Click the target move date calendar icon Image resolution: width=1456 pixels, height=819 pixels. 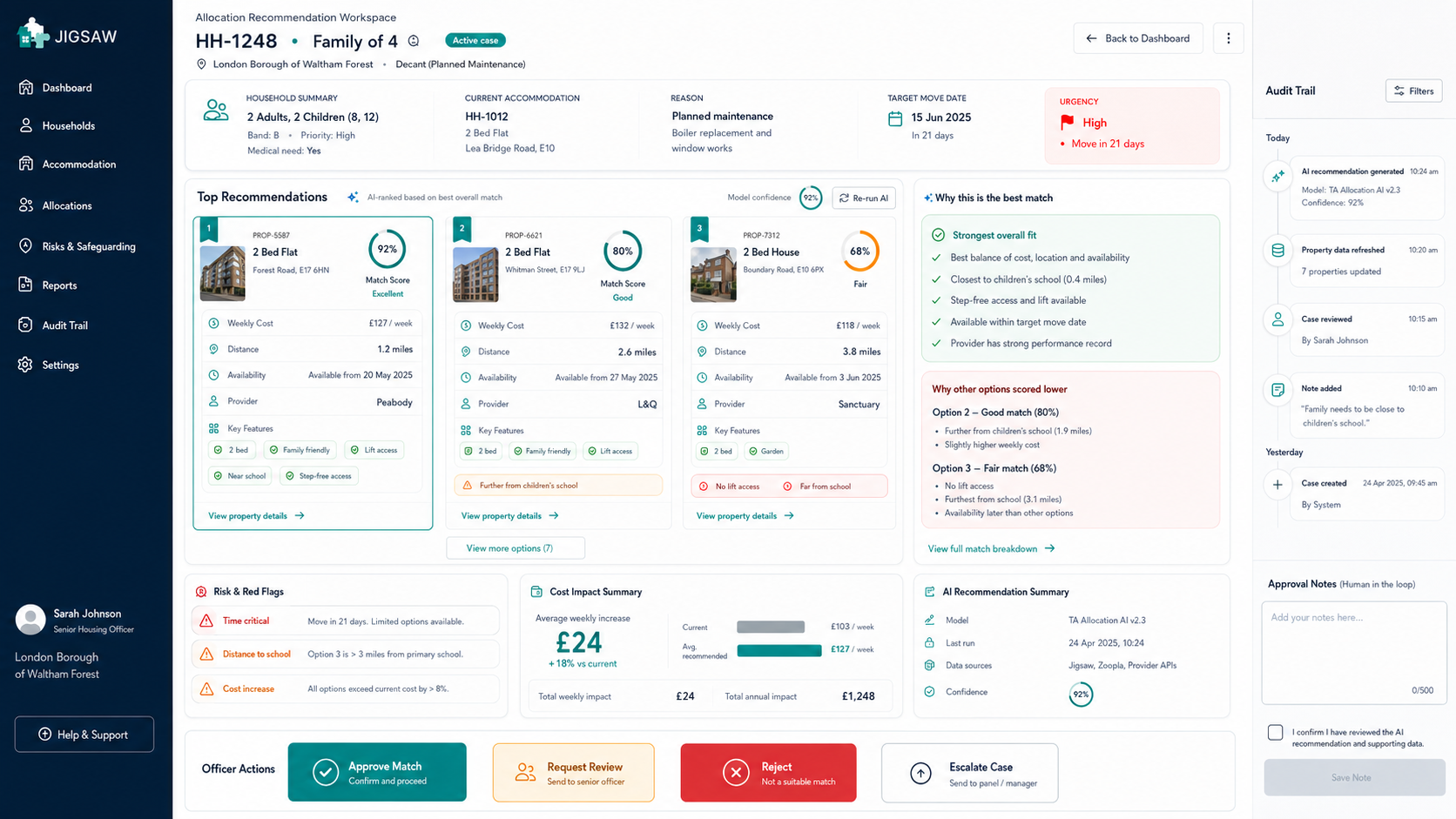(895, 118)
